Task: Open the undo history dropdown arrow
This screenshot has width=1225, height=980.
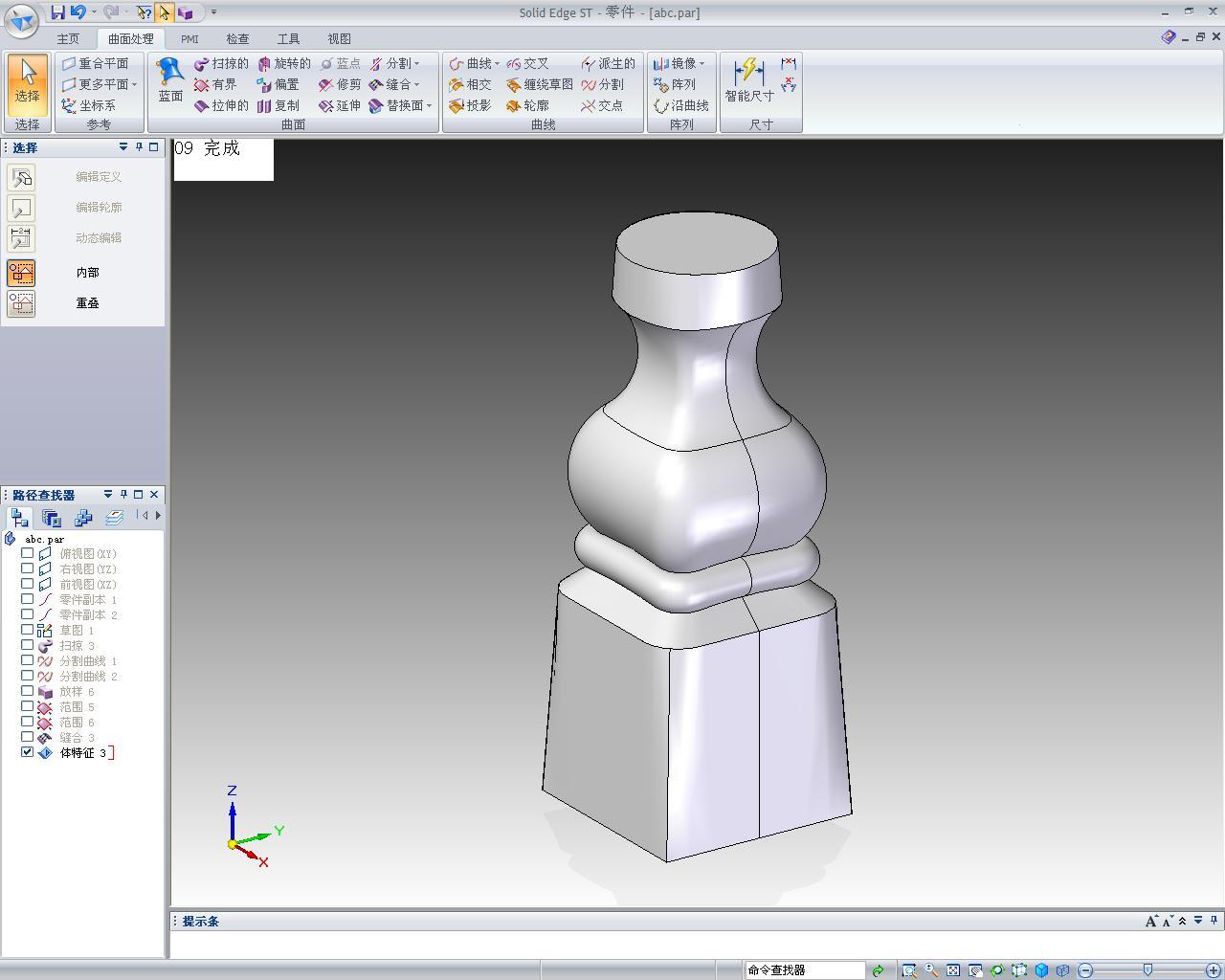Action: 93,12
